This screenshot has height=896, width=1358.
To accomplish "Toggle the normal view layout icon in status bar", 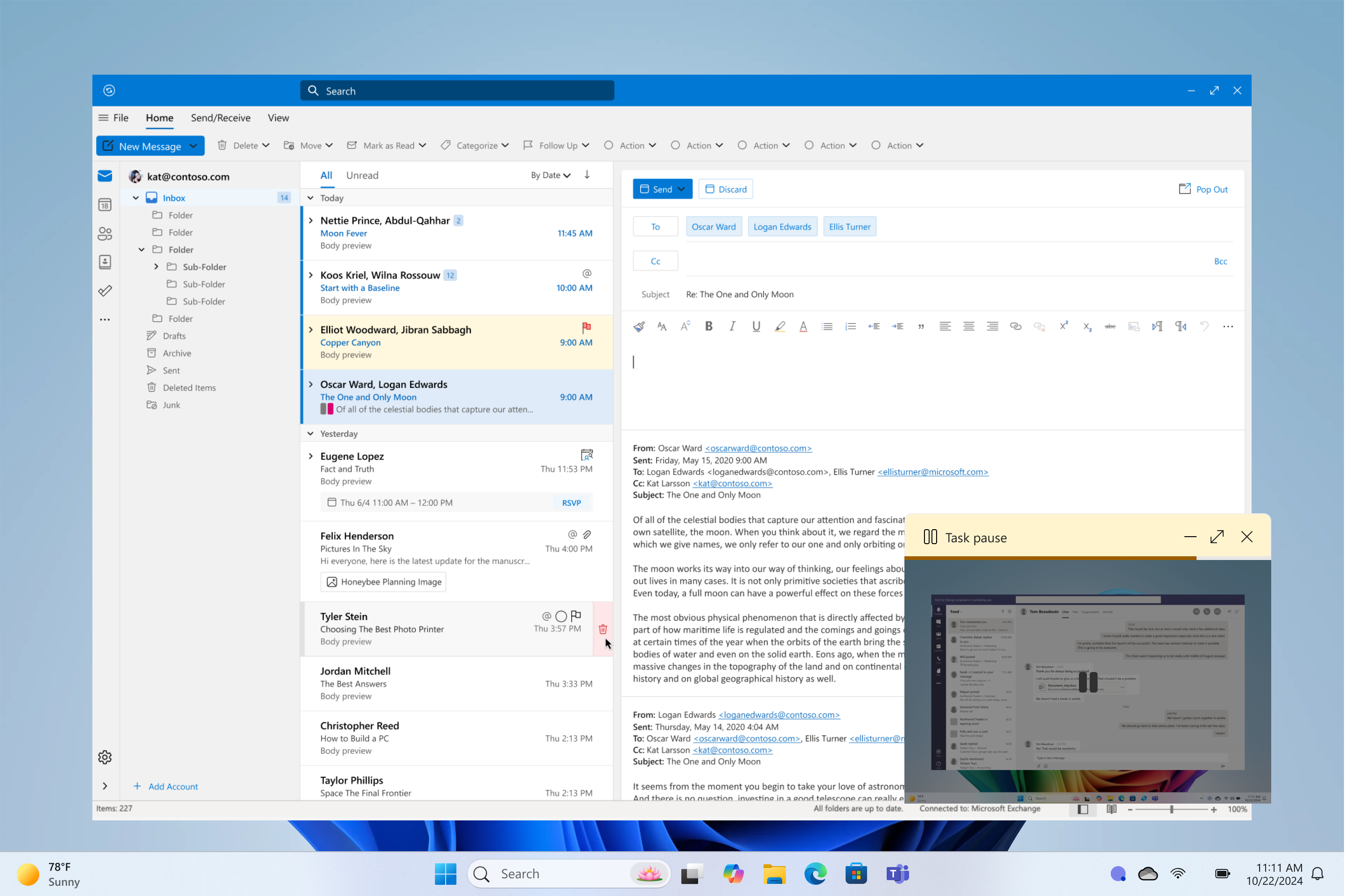I will [x=1093, y=817].
